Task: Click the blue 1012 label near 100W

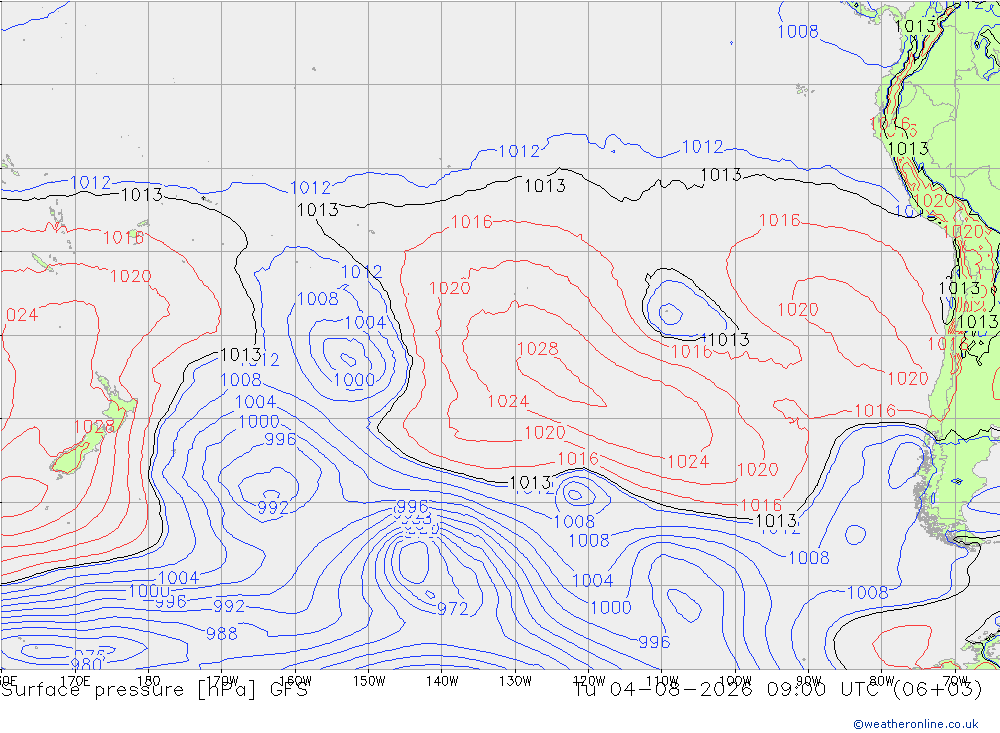Action: point(703,147)
